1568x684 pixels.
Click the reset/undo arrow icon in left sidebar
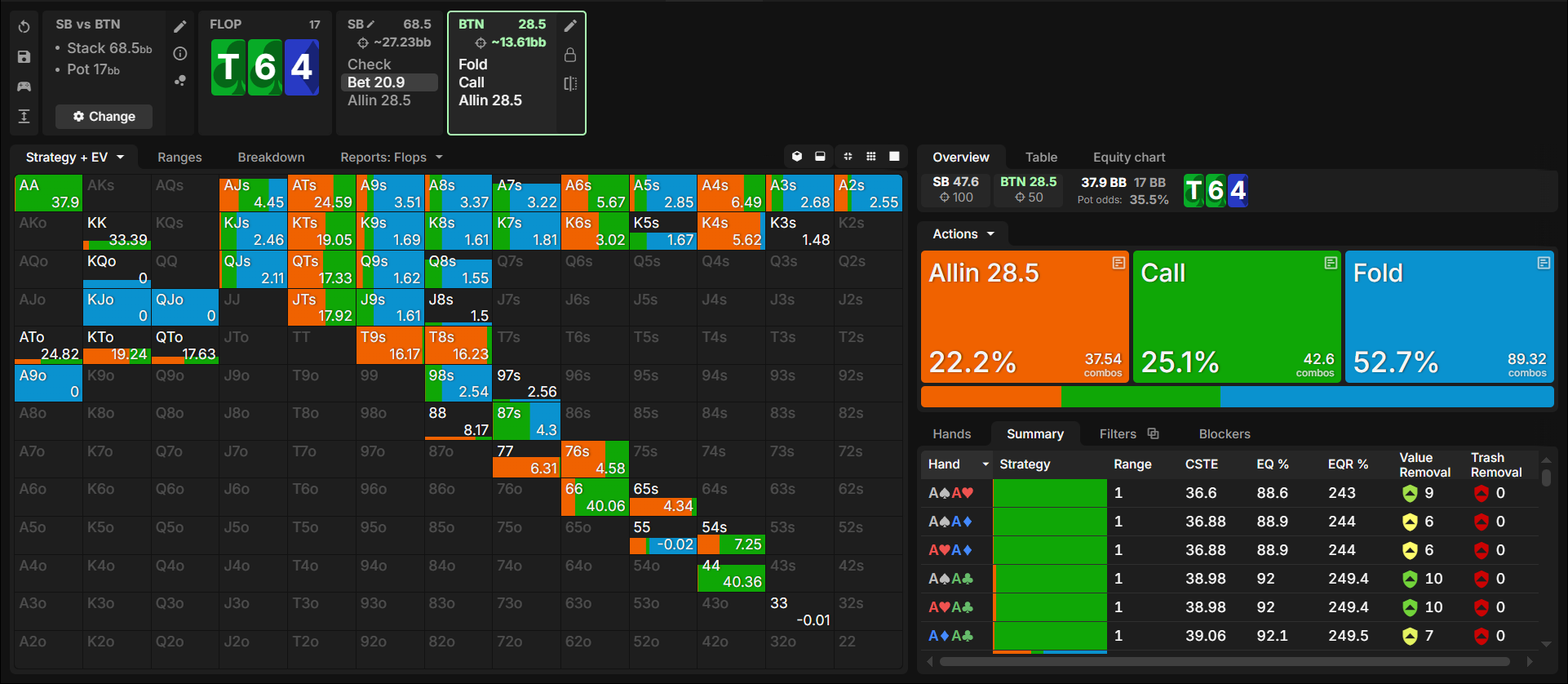point(24,26)
